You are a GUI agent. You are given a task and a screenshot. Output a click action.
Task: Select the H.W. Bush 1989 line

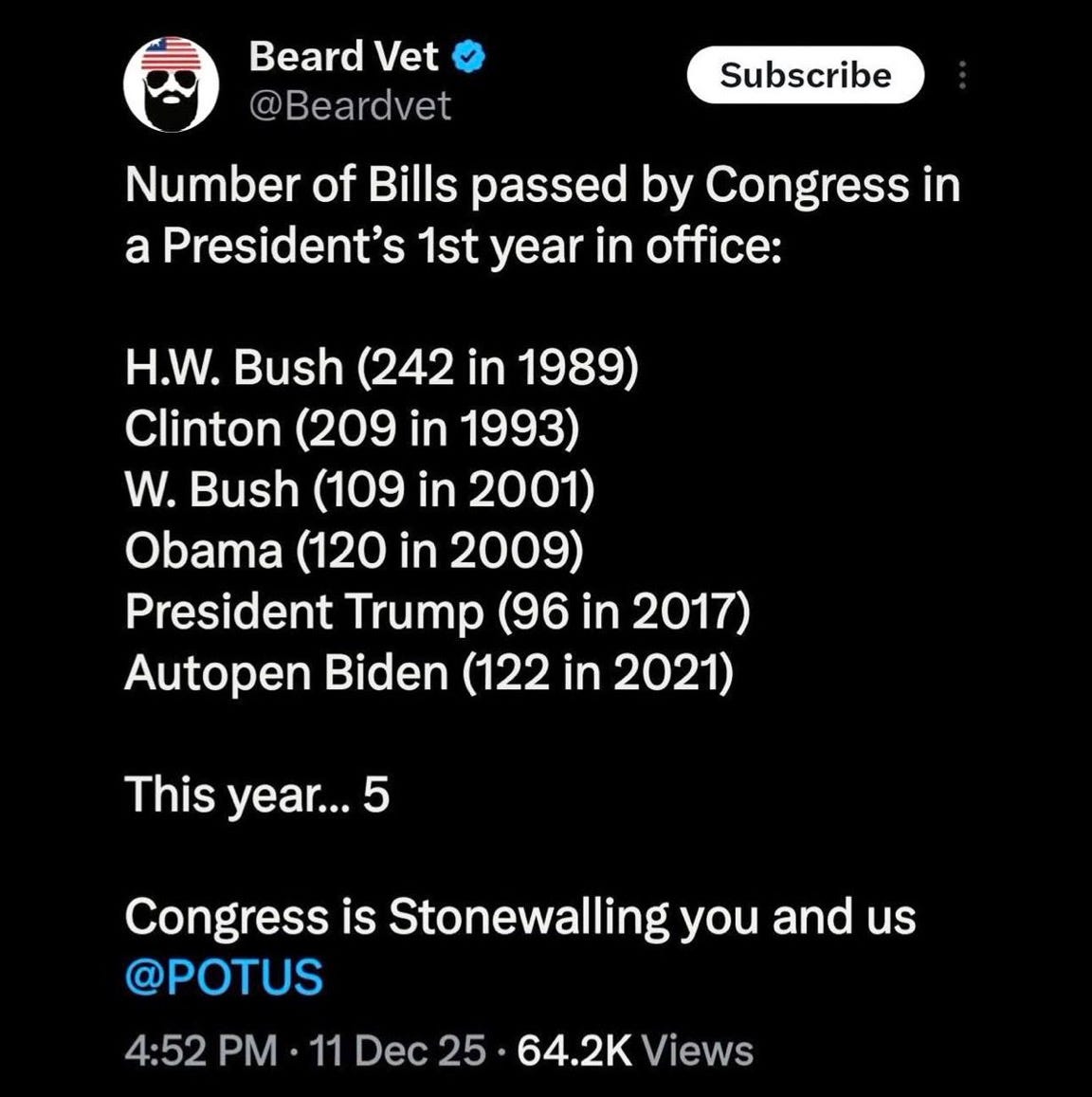point(382,367)
